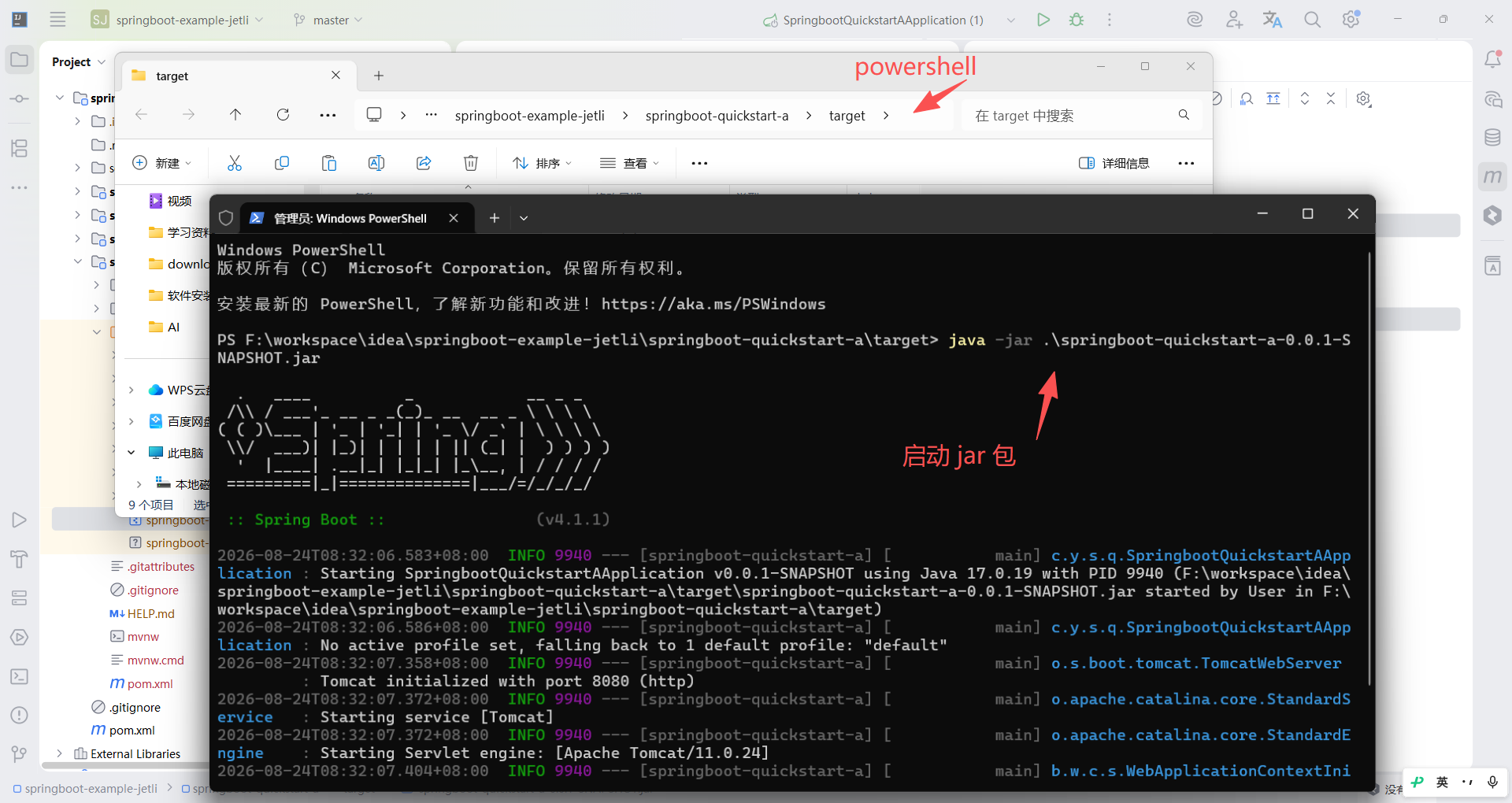This screenshot has height=803, width=1512.
Task: Open 视频 folder in Explorer sidebar
Action: [x=171, y=201]
